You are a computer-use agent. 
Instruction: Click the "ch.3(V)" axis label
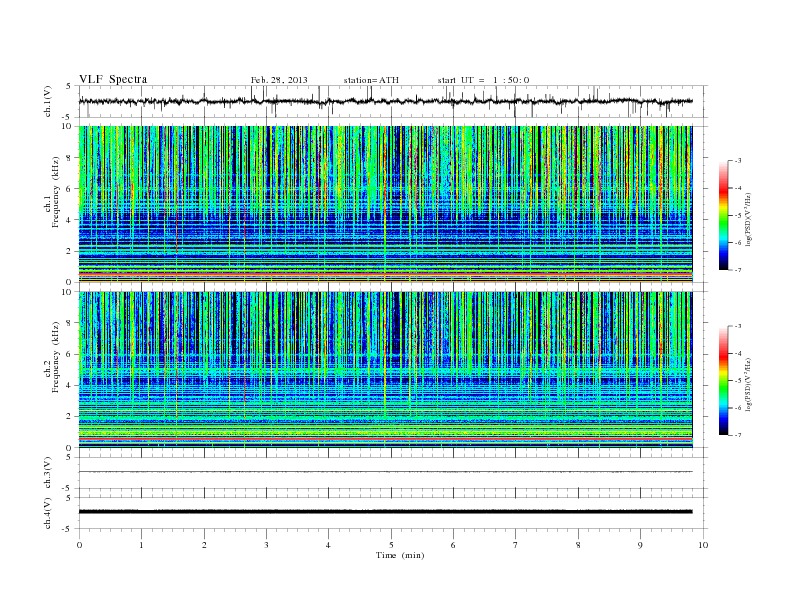pyautogui.click(x=47, y=473)
